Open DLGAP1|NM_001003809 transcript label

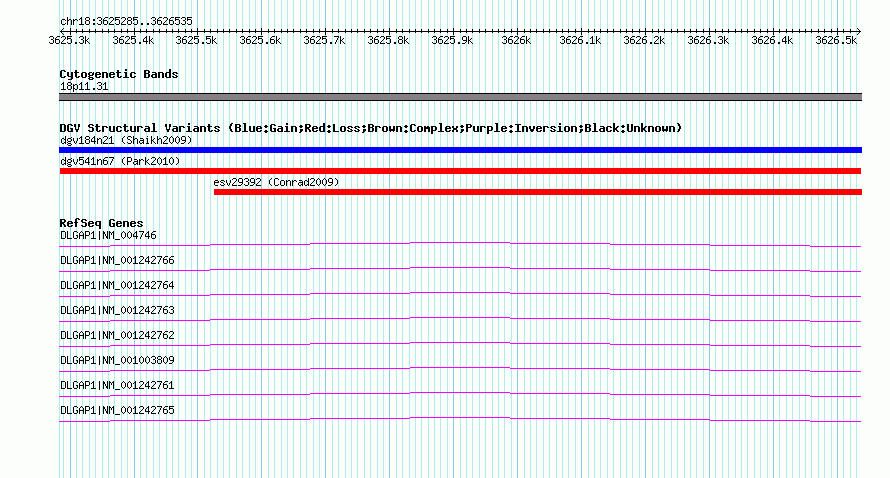pyautogui.click(x=117, y=360)
